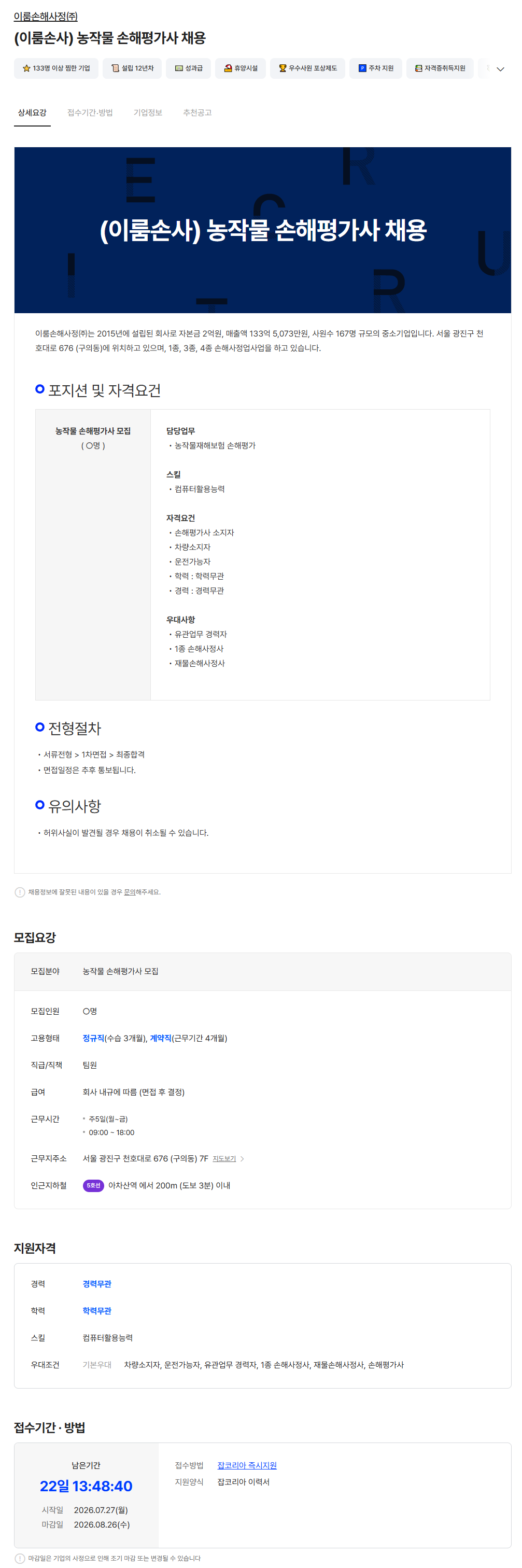
Task: Click the 설립 12년차 building icon tag
Action: pyautogui.click(x=132, y=68)
